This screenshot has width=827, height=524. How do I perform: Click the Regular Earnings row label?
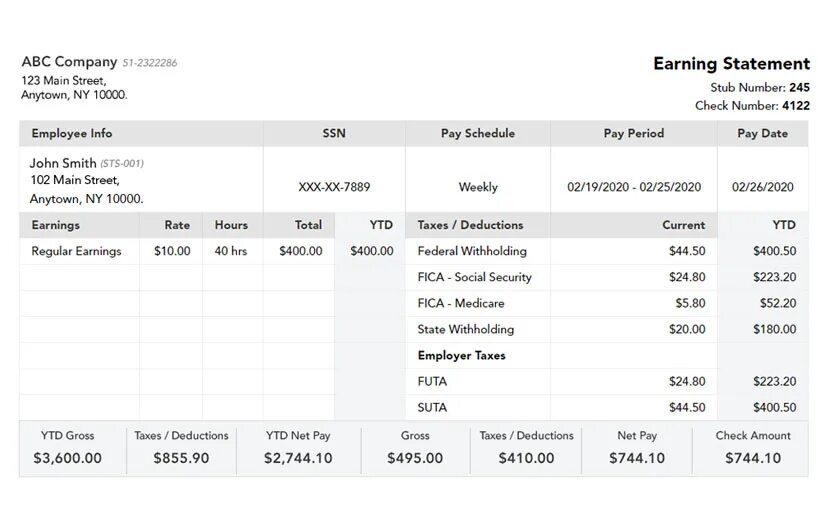click(76, 251)
